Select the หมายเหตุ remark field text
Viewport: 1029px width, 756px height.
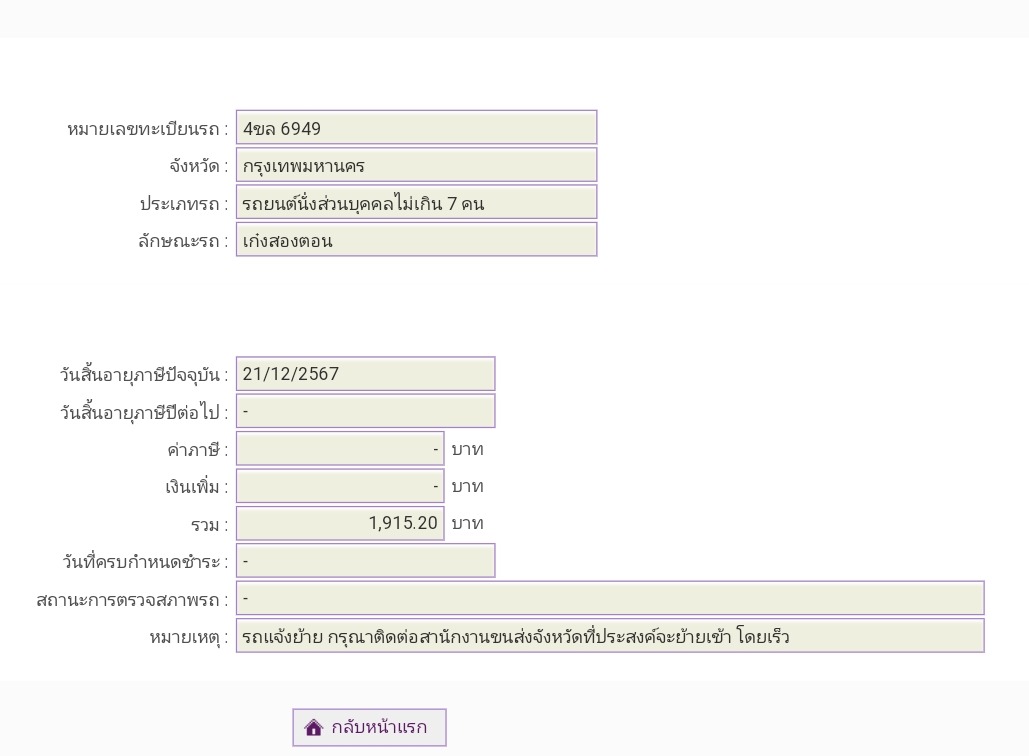pos(610,636)
